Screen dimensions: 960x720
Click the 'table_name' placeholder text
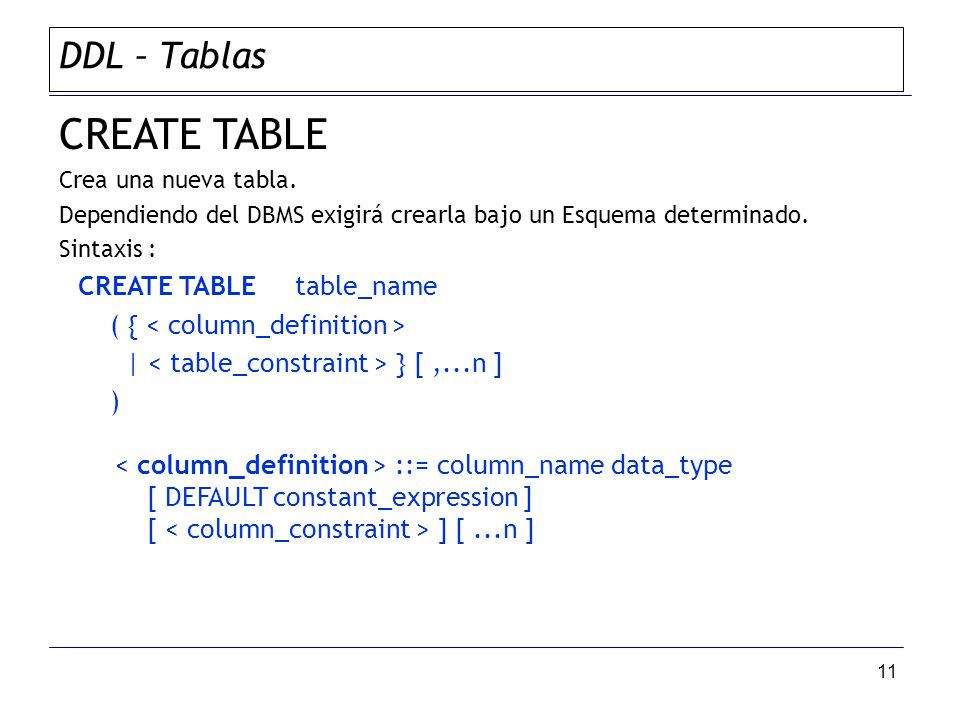366,287
